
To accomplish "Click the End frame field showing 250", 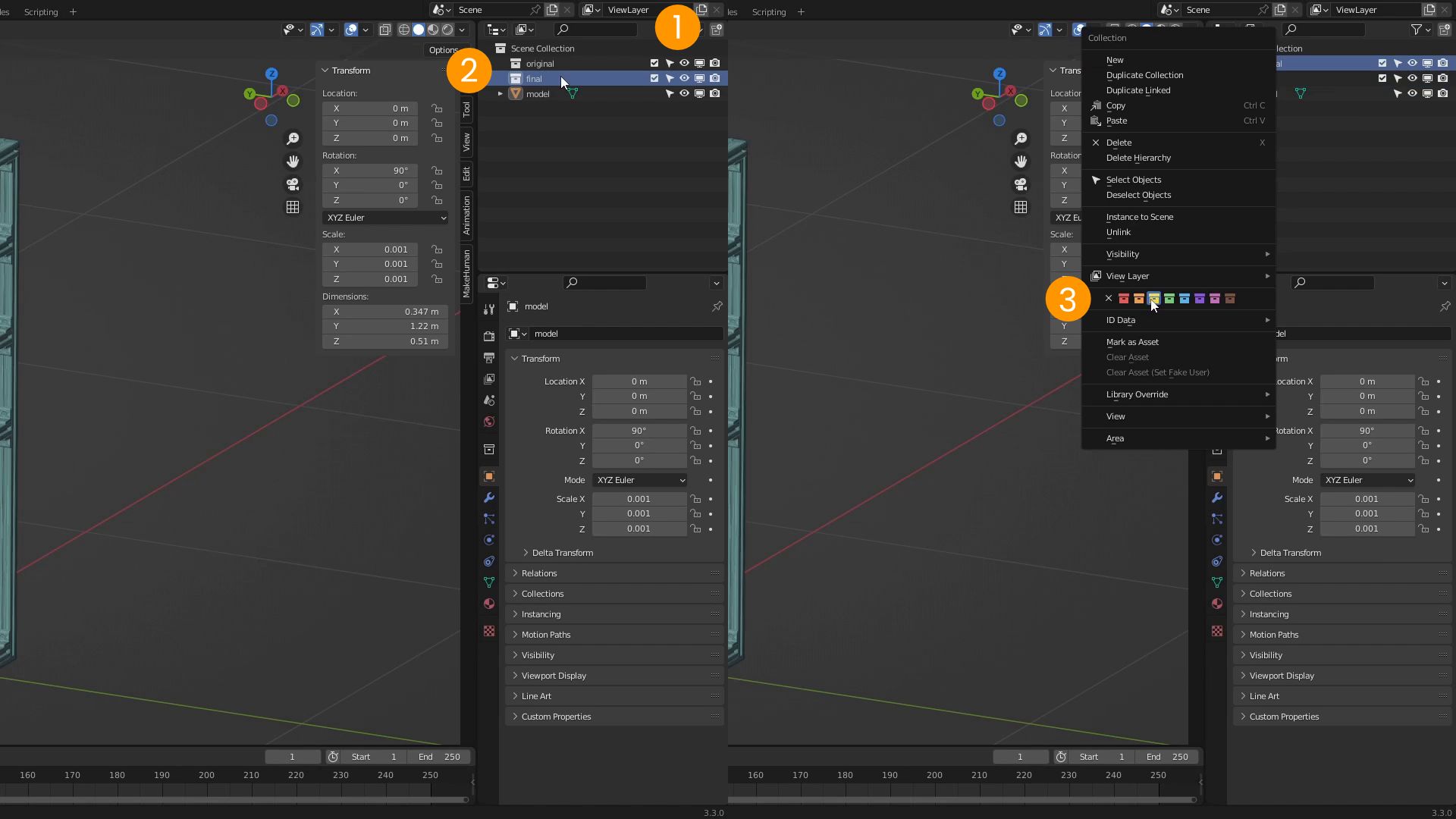I will 439,756.
